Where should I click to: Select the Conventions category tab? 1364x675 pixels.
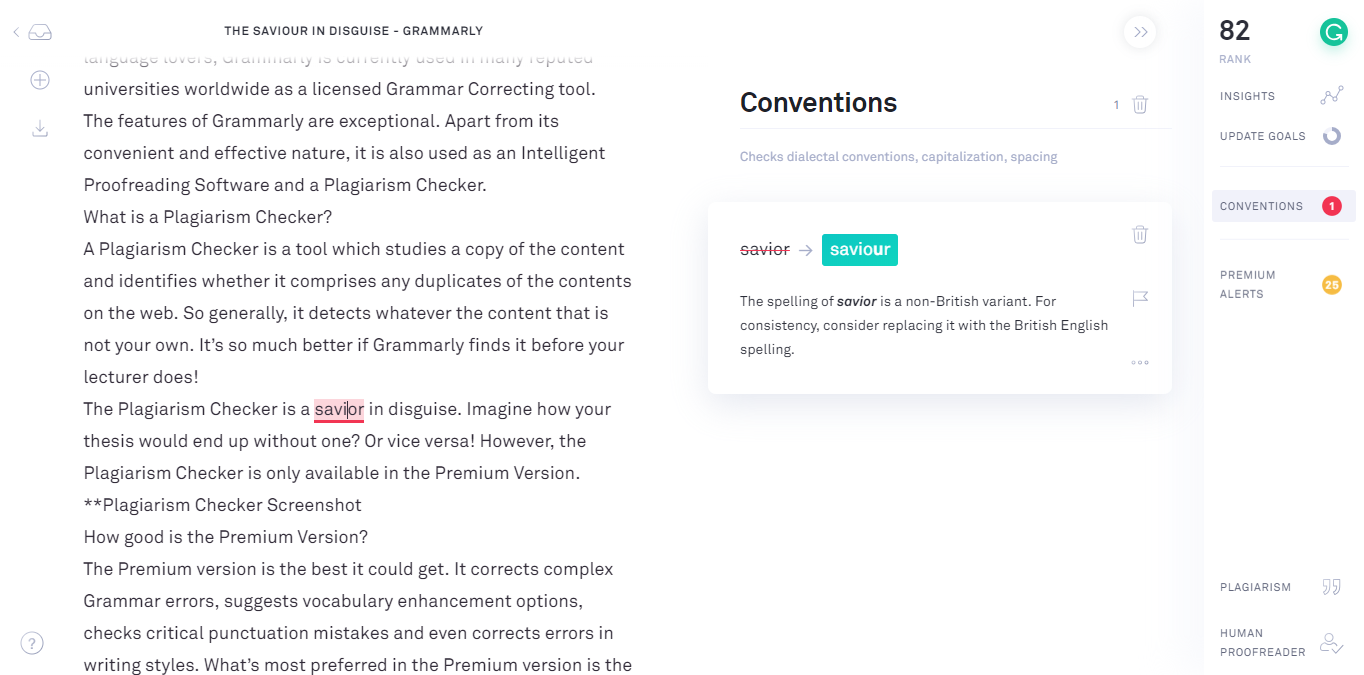pyautogui.click(x=1284, y=206)
